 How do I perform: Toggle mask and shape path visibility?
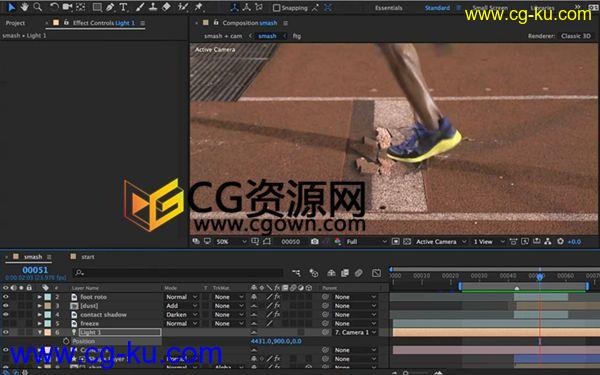[267, 241]
